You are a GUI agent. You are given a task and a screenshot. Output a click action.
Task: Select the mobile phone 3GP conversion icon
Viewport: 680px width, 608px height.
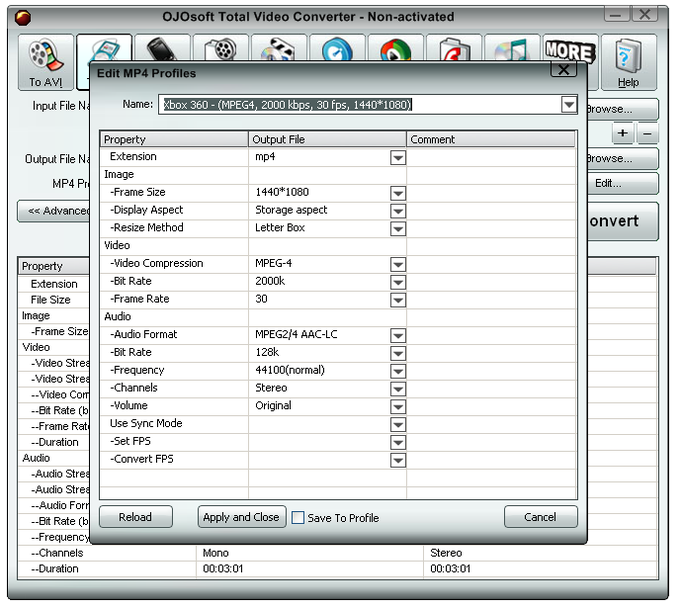pos(163,49)
